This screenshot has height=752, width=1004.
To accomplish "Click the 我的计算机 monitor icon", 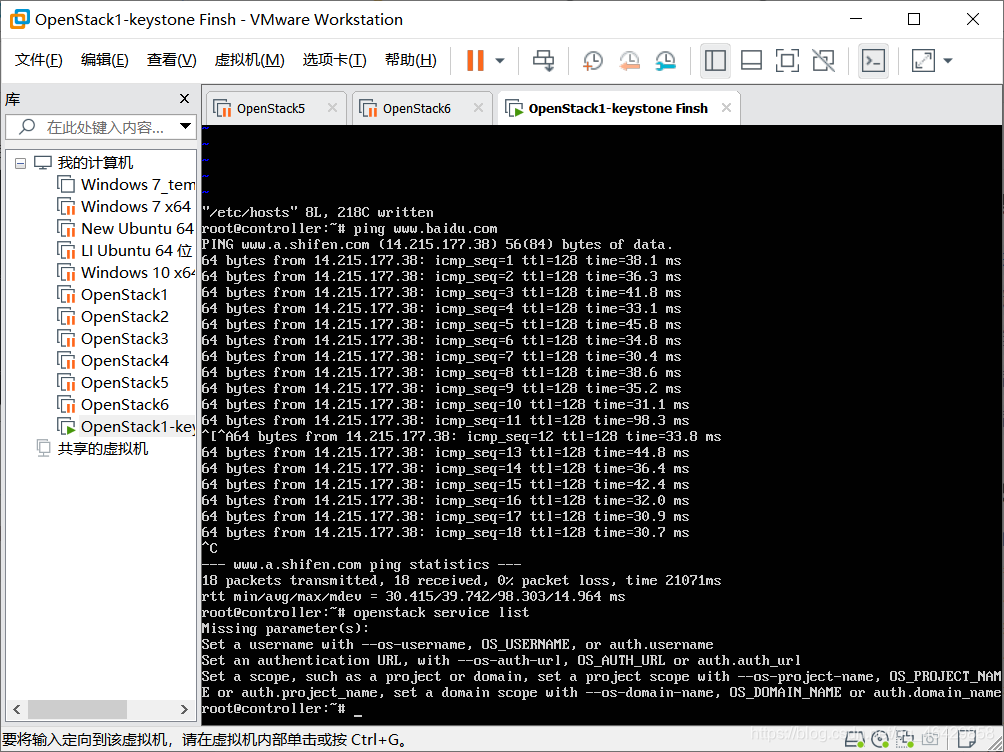I will coord(43,163).
